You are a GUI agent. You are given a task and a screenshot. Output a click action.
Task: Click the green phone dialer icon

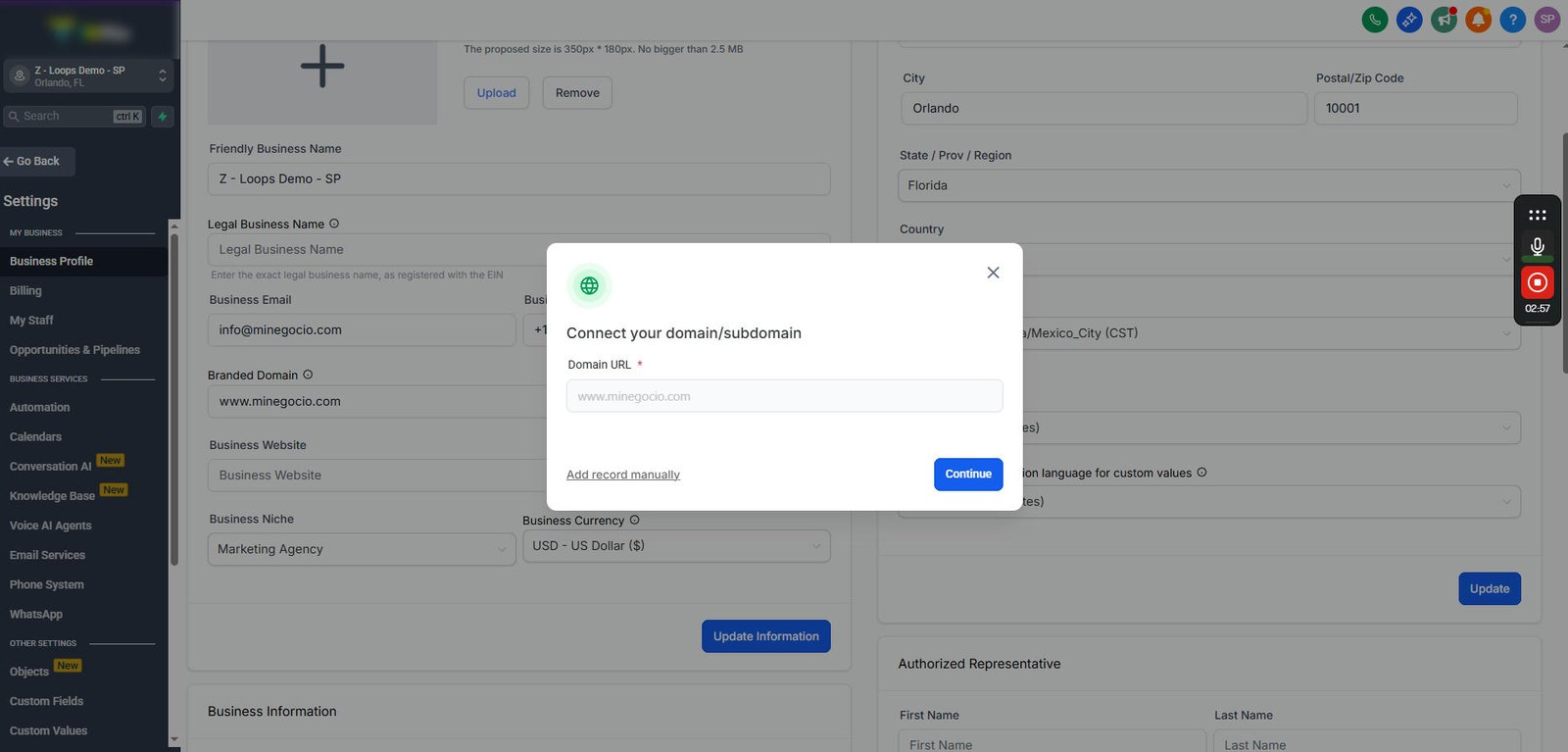point(1375,20)
